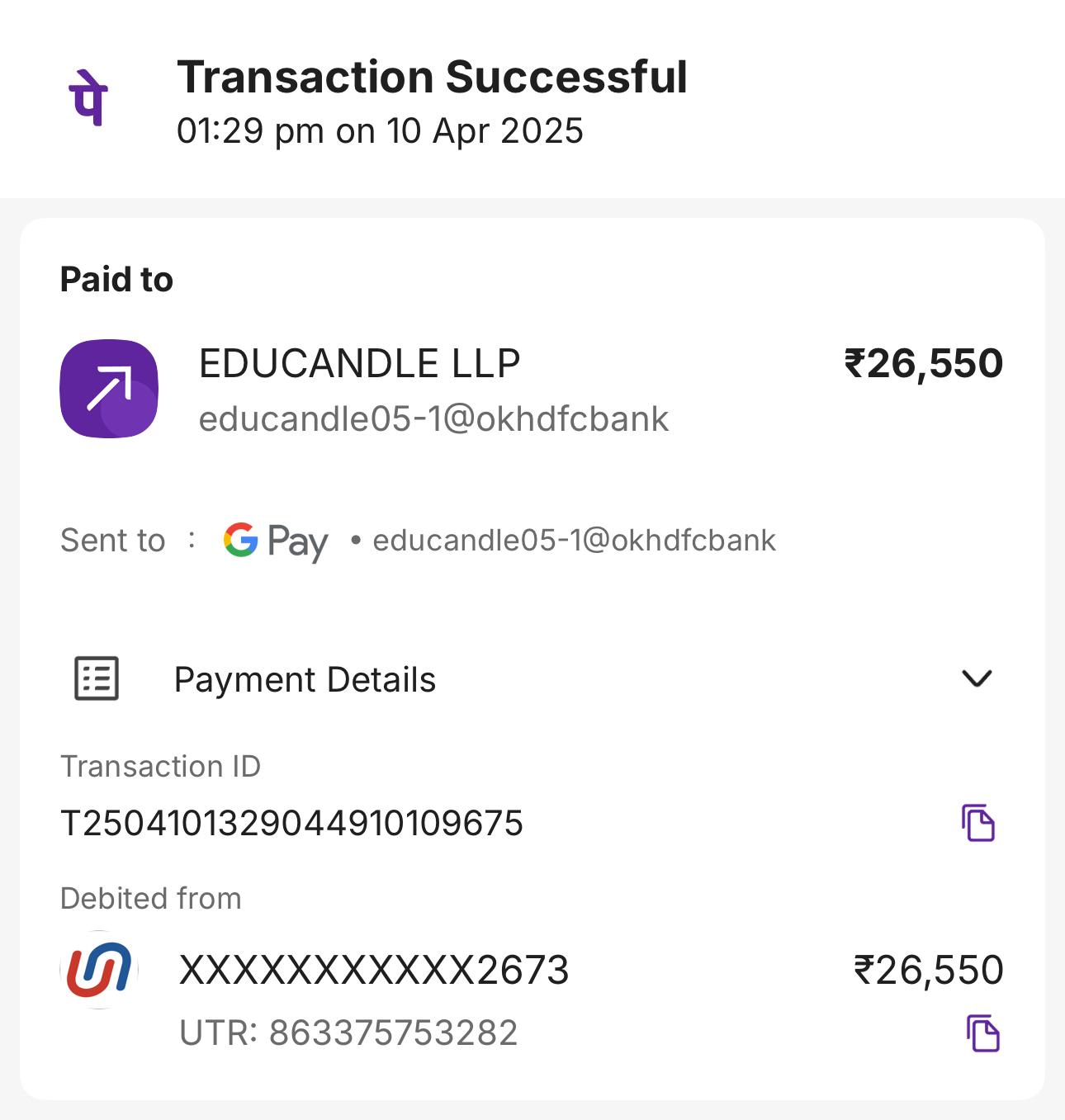This screenshot has height=1120, width=1065.
Task: Click the ₹26,550 amount beside EDUCANDLE LLP
Action: (923, 363)
